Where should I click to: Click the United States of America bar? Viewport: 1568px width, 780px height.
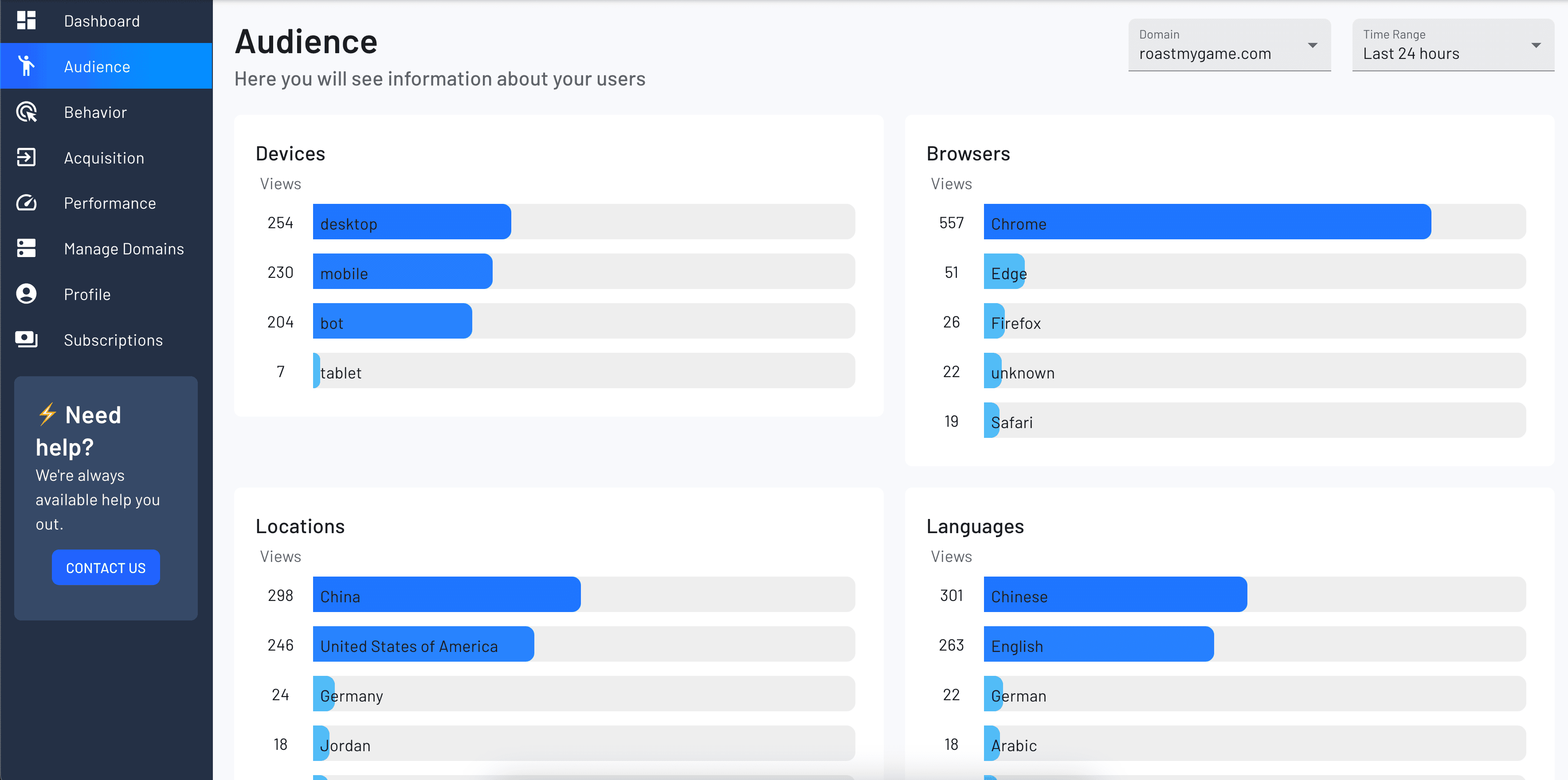coord(423,644)
